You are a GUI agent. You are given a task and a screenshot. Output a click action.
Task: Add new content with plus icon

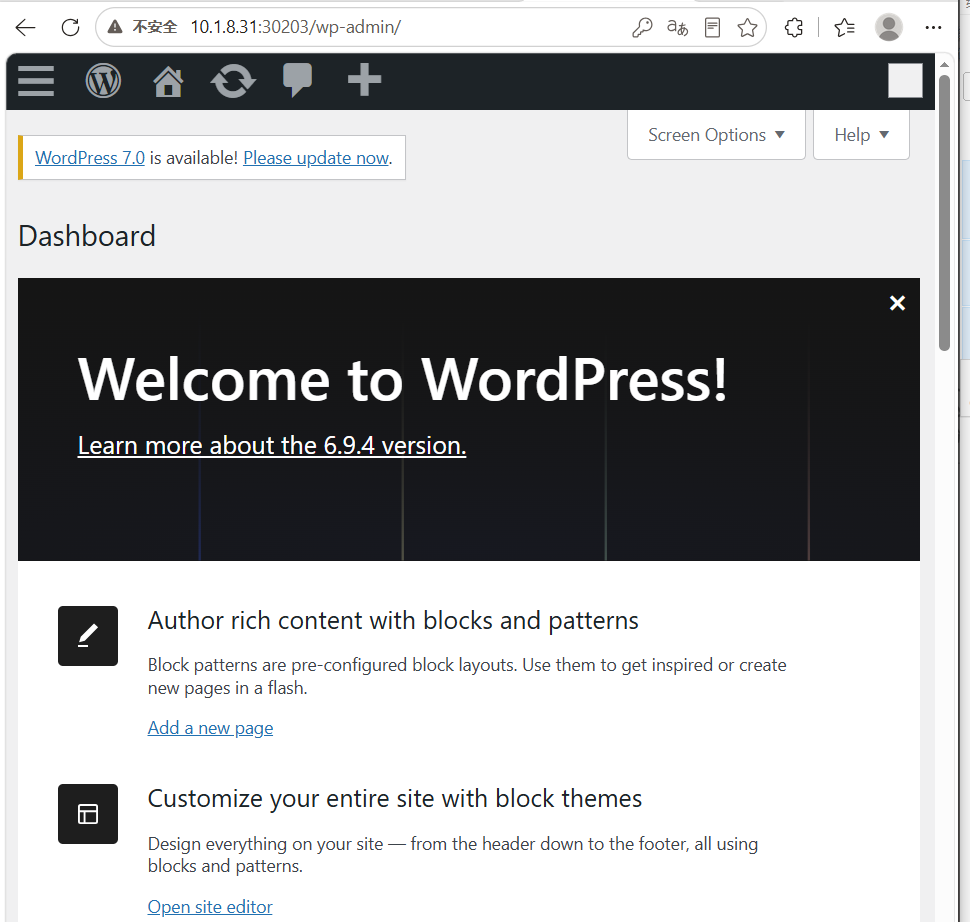click(x=364, y=80)
